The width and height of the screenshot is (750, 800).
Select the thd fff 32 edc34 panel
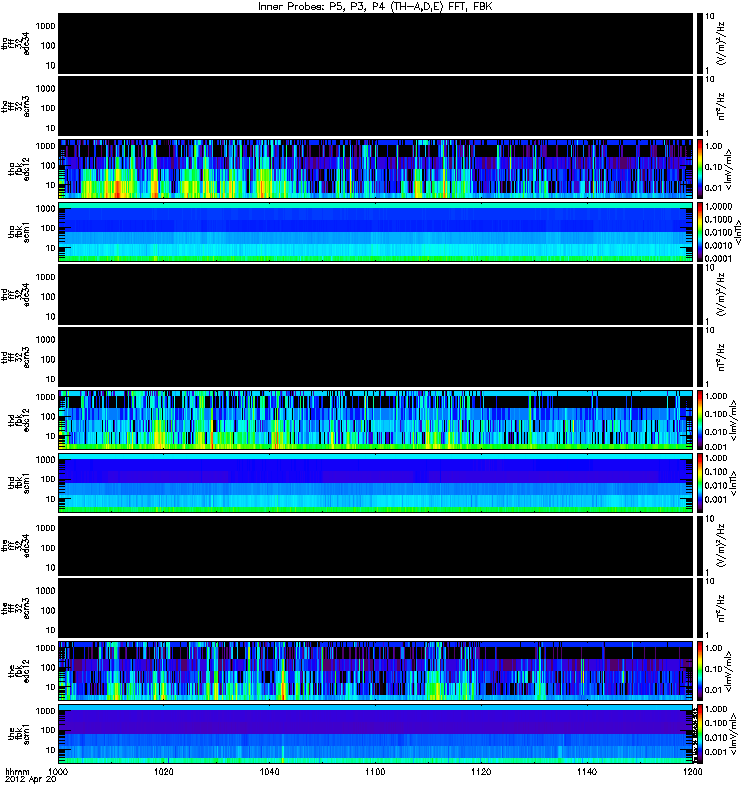click(376, 294)
